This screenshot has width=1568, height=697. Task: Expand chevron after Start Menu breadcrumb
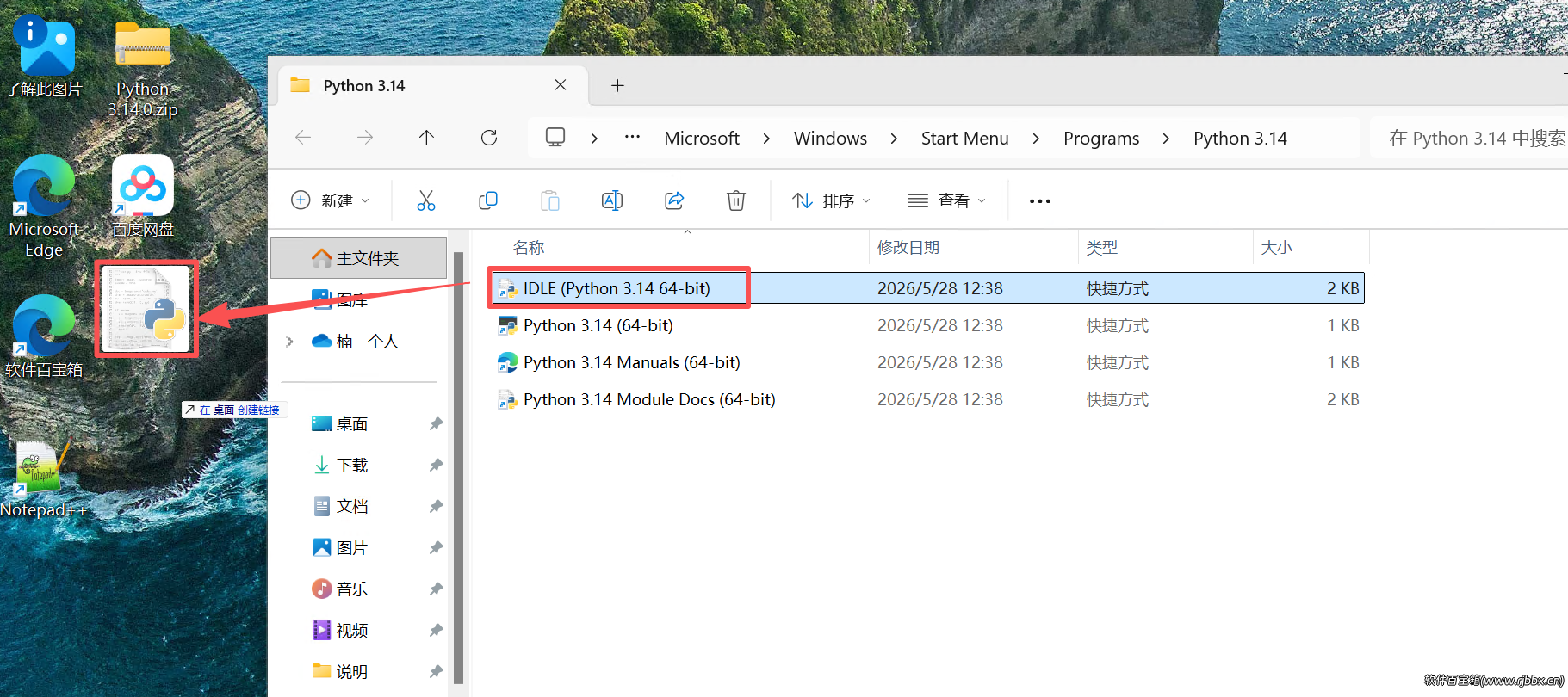[x=1036, y=139]
